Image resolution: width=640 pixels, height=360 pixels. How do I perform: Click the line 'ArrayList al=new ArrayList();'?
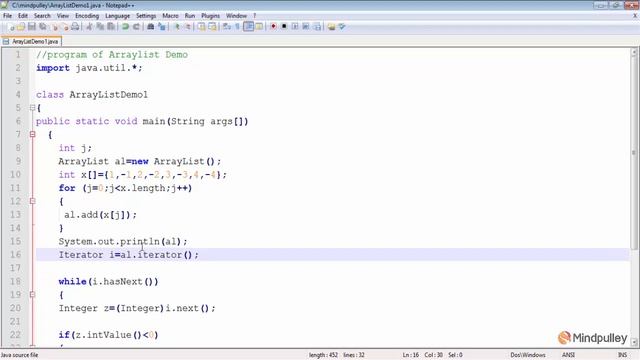click(140, 162)
